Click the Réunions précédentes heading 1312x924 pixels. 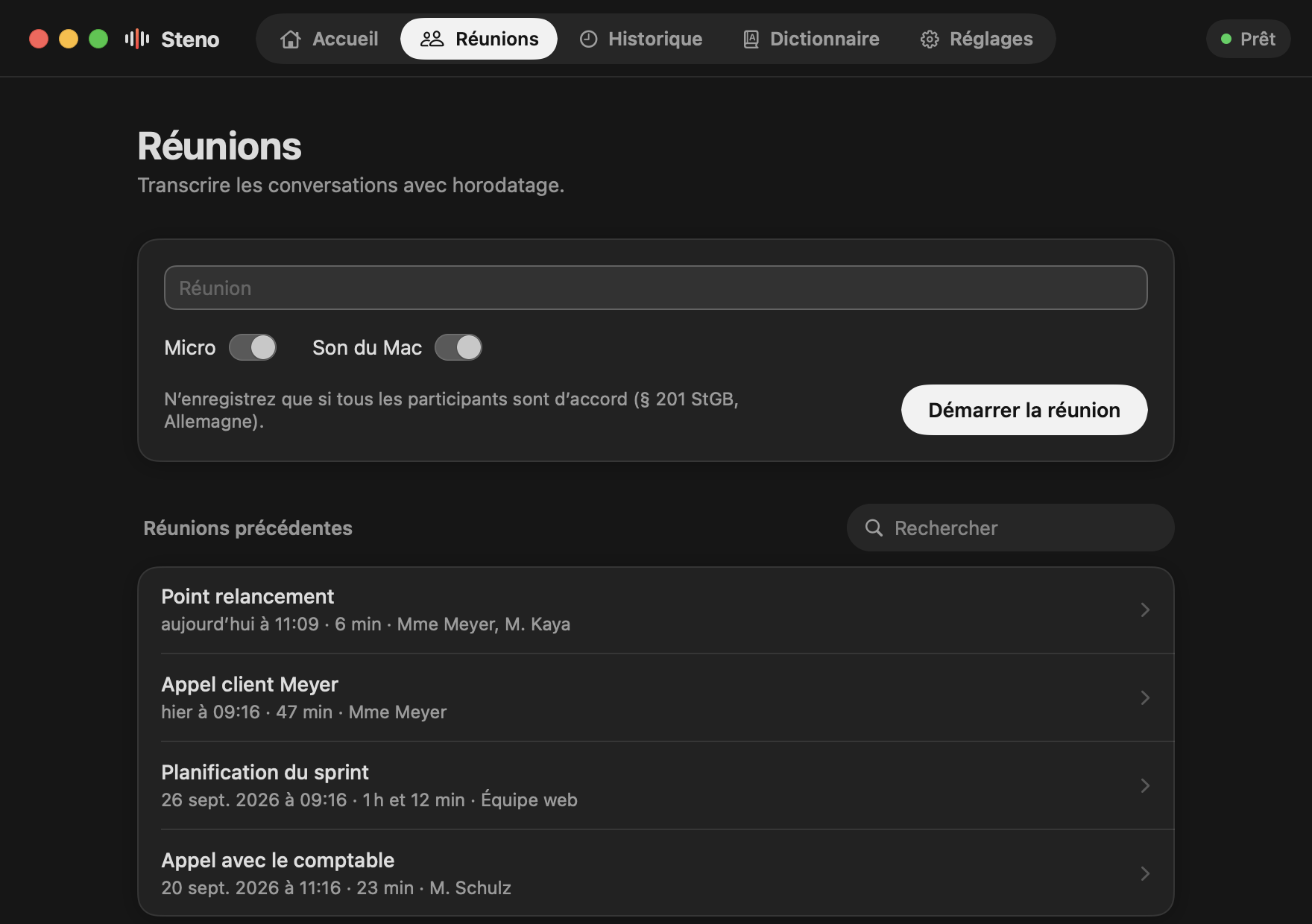[x=247, y=528]
